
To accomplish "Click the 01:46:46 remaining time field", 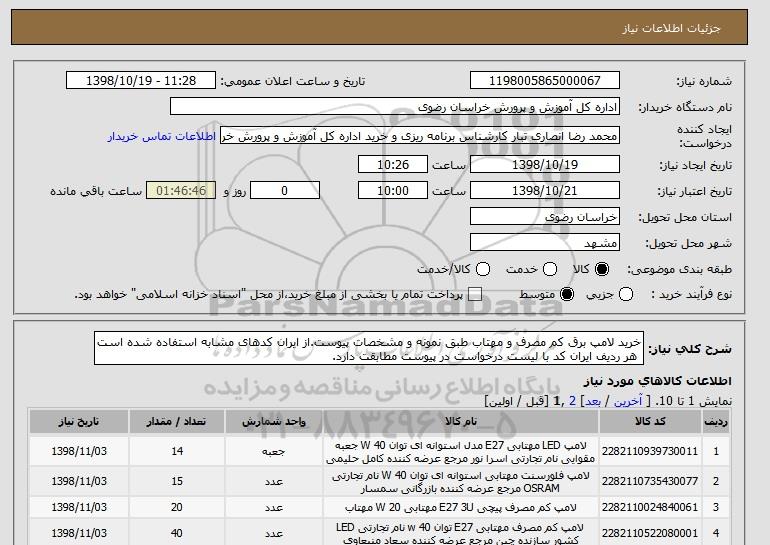I will (181, 191).
